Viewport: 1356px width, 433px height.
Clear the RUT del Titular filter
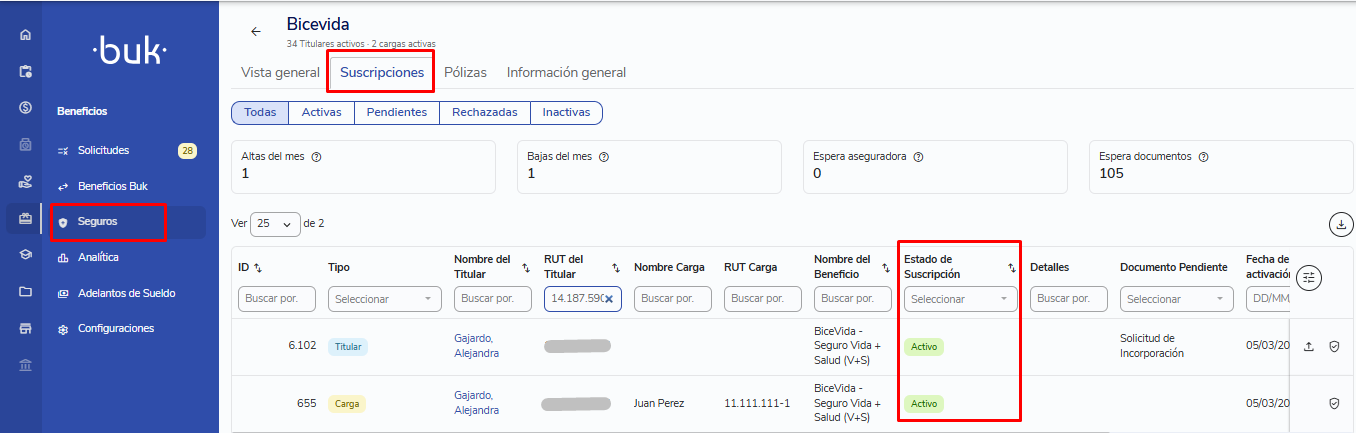point(608,299)
